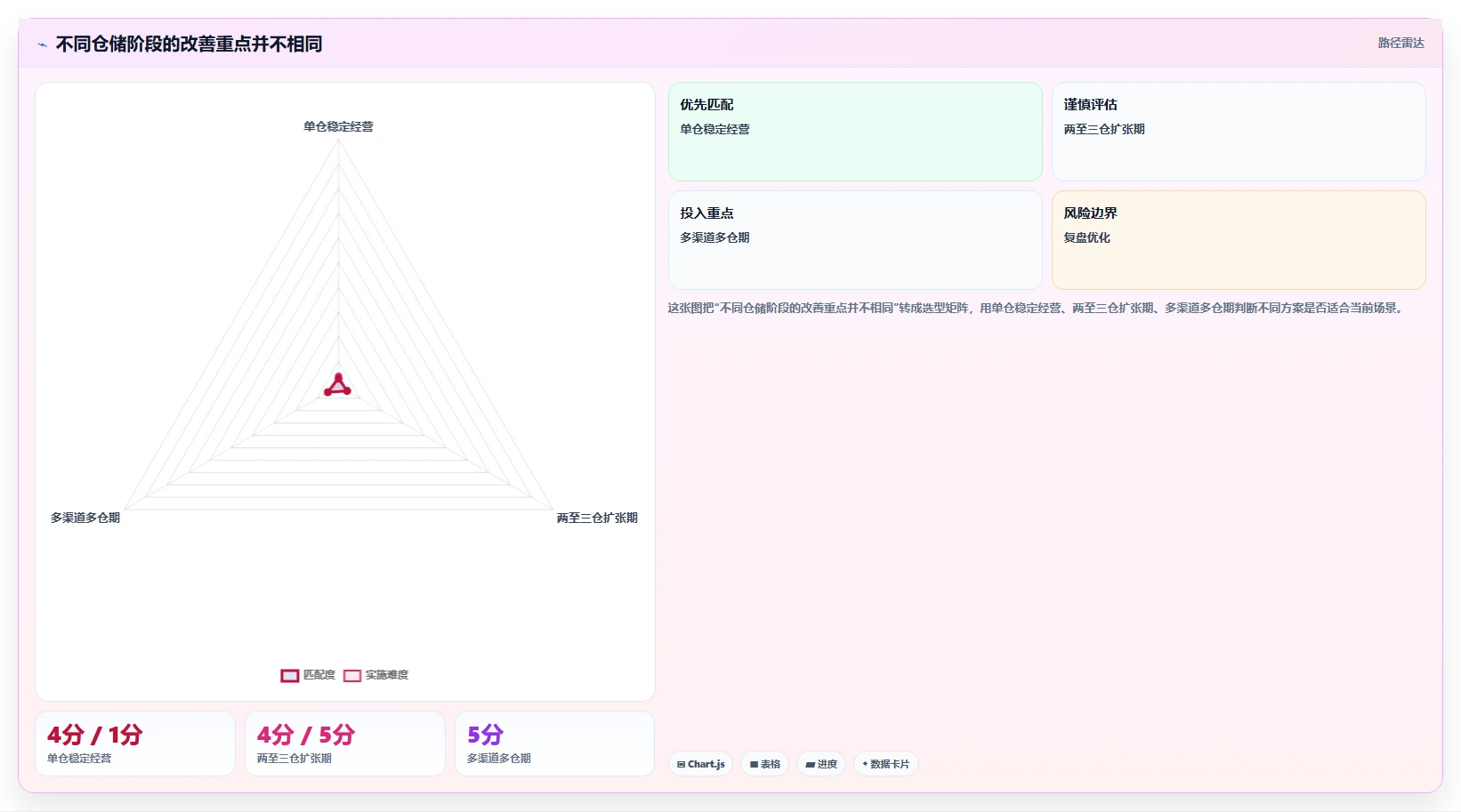Open the 风险边界 card
The image size is (1461, 812).
pos(1239,240)
